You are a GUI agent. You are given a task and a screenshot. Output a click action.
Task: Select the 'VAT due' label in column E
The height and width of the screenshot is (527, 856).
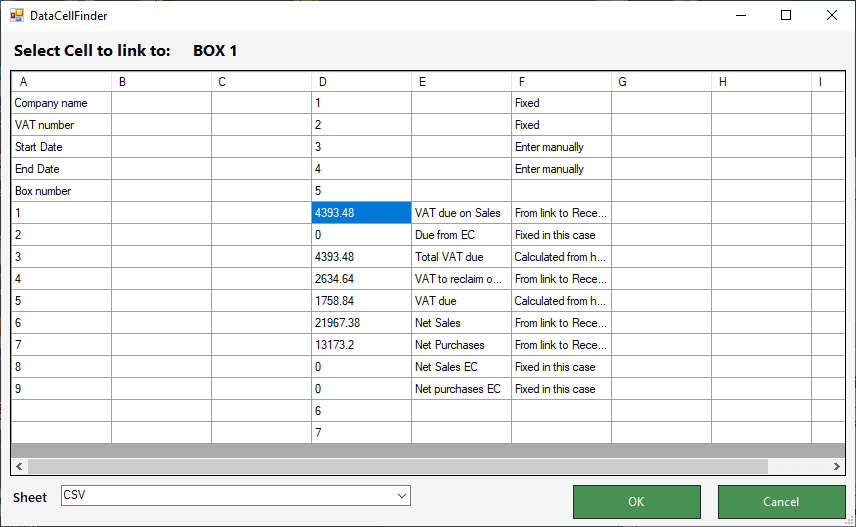click(x=461, y=301)
